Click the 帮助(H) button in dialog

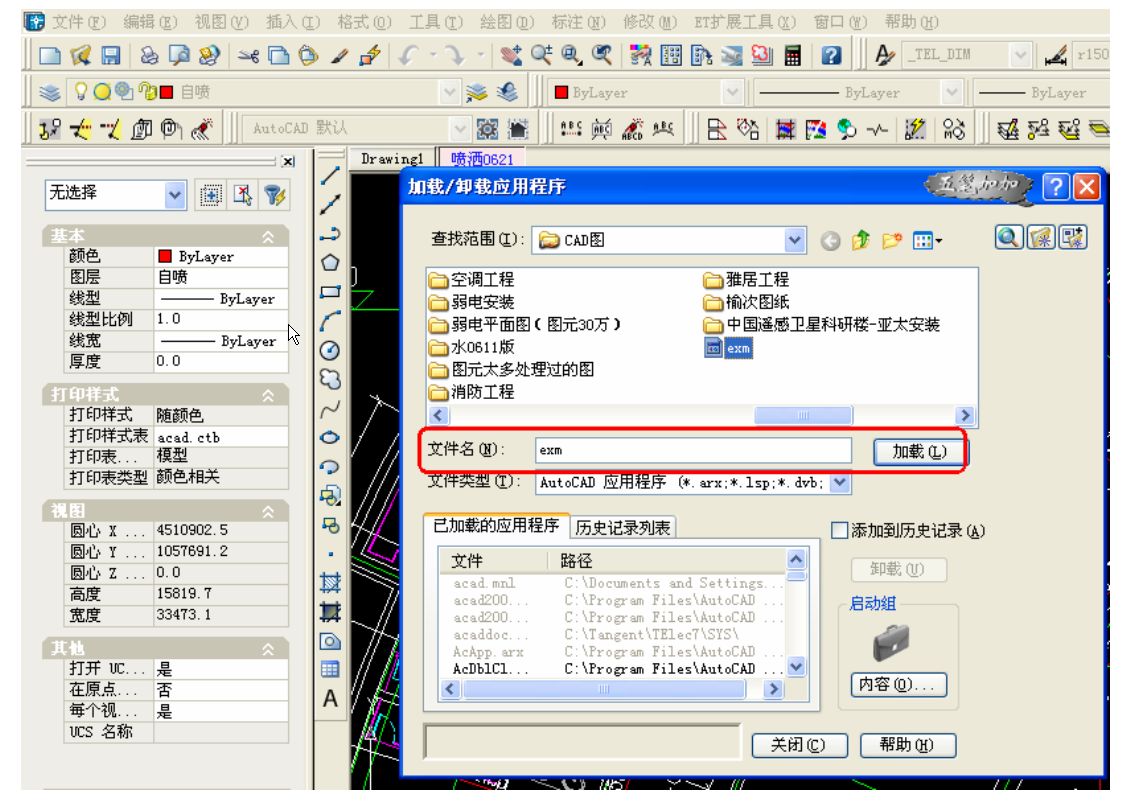(x=907, y=745)
